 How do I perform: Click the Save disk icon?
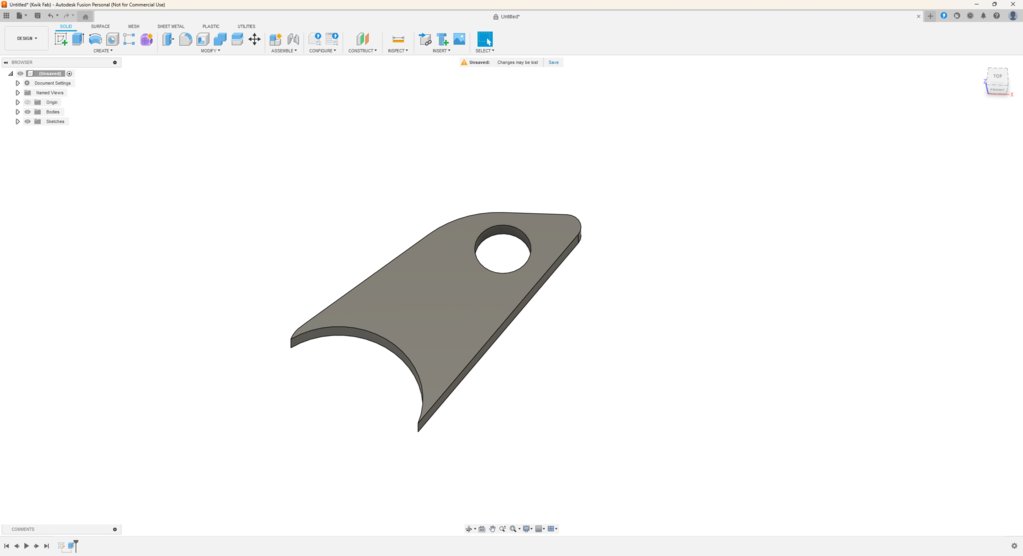coord(37,16)
